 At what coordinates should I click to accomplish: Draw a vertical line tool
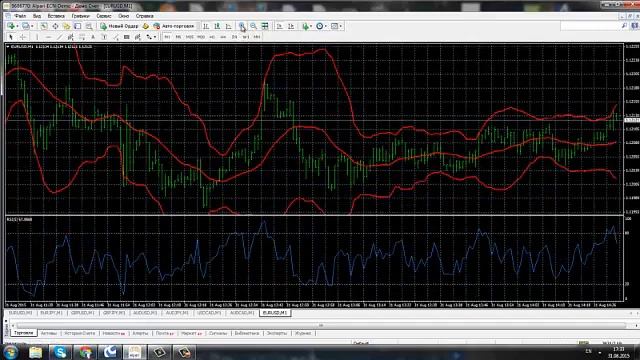37,37
